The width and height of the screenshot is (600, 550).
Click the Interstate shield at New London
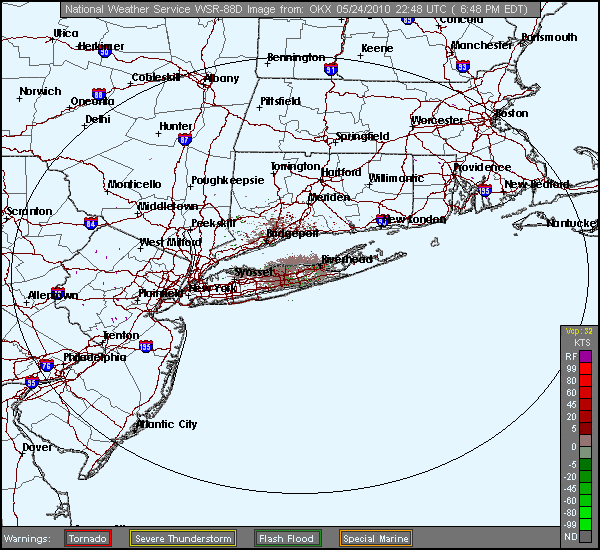[x=382, y=220]
